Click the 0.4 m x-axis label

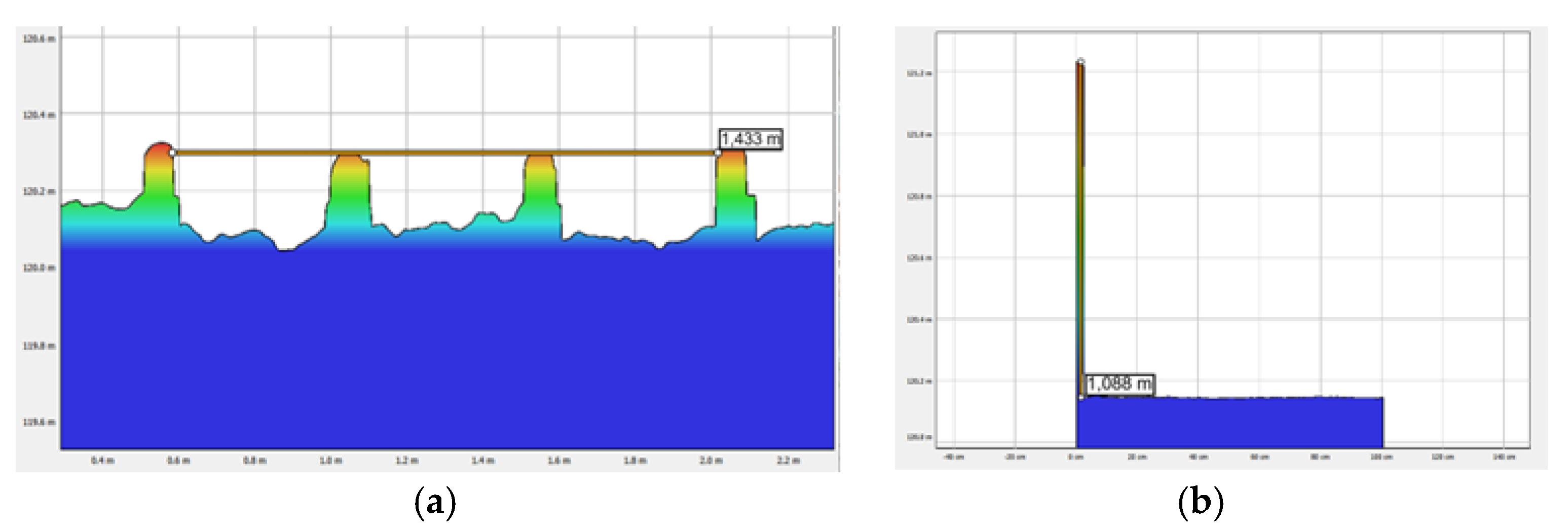[x=102, y=461]
